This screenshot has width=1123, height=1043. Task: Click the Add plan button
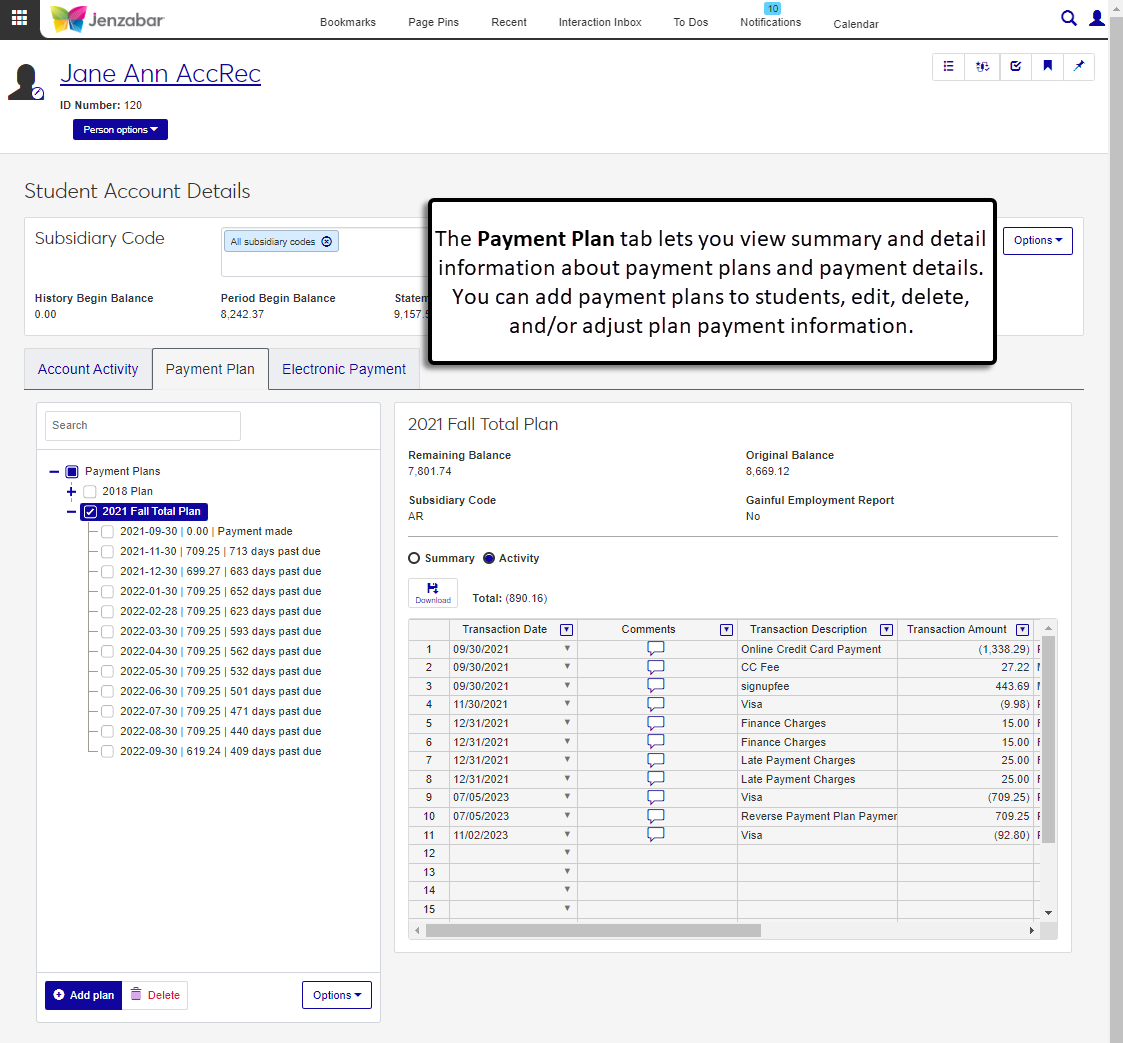(x=84, y=995)
